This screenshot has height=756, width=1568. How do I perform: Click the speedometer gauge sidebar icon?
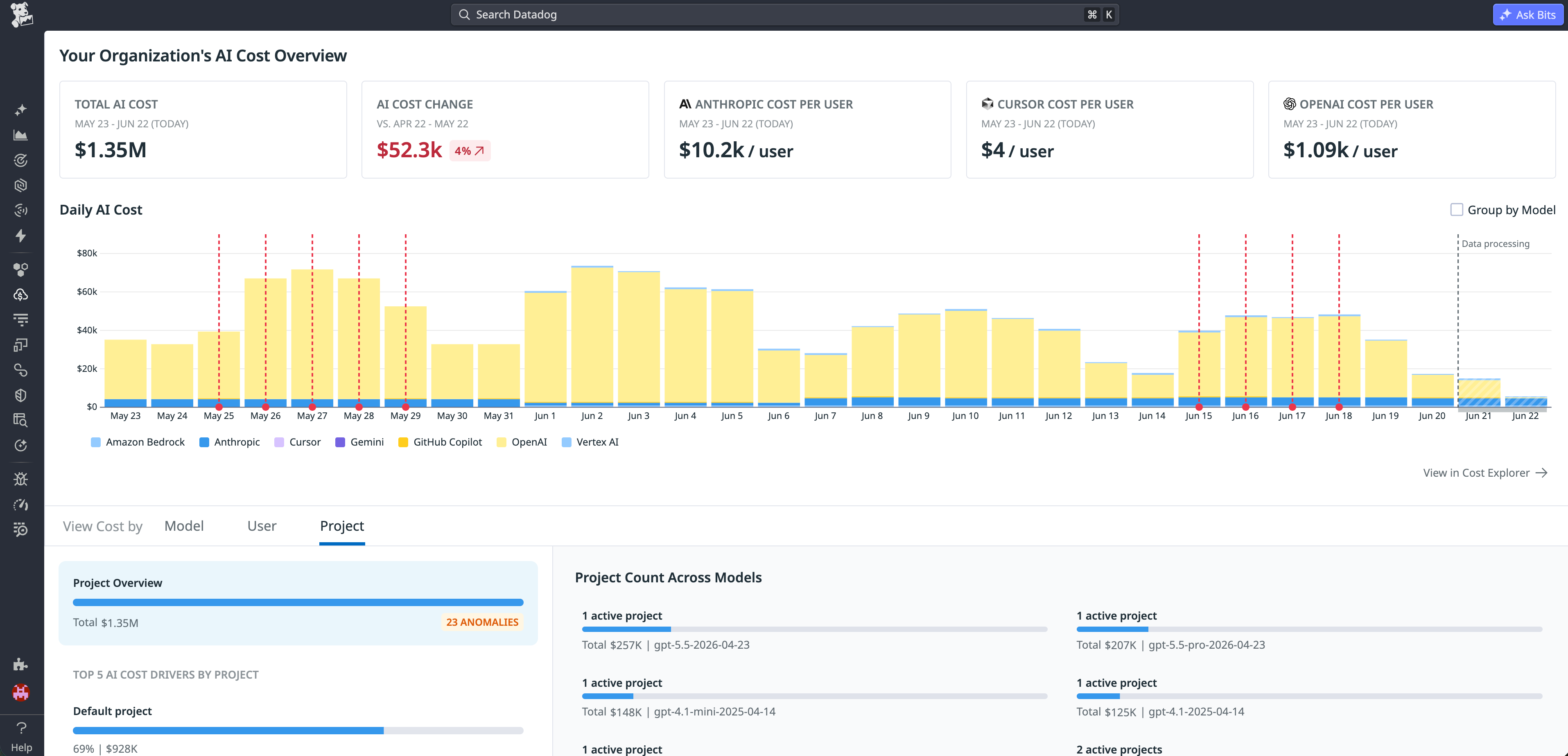point(21,505)
